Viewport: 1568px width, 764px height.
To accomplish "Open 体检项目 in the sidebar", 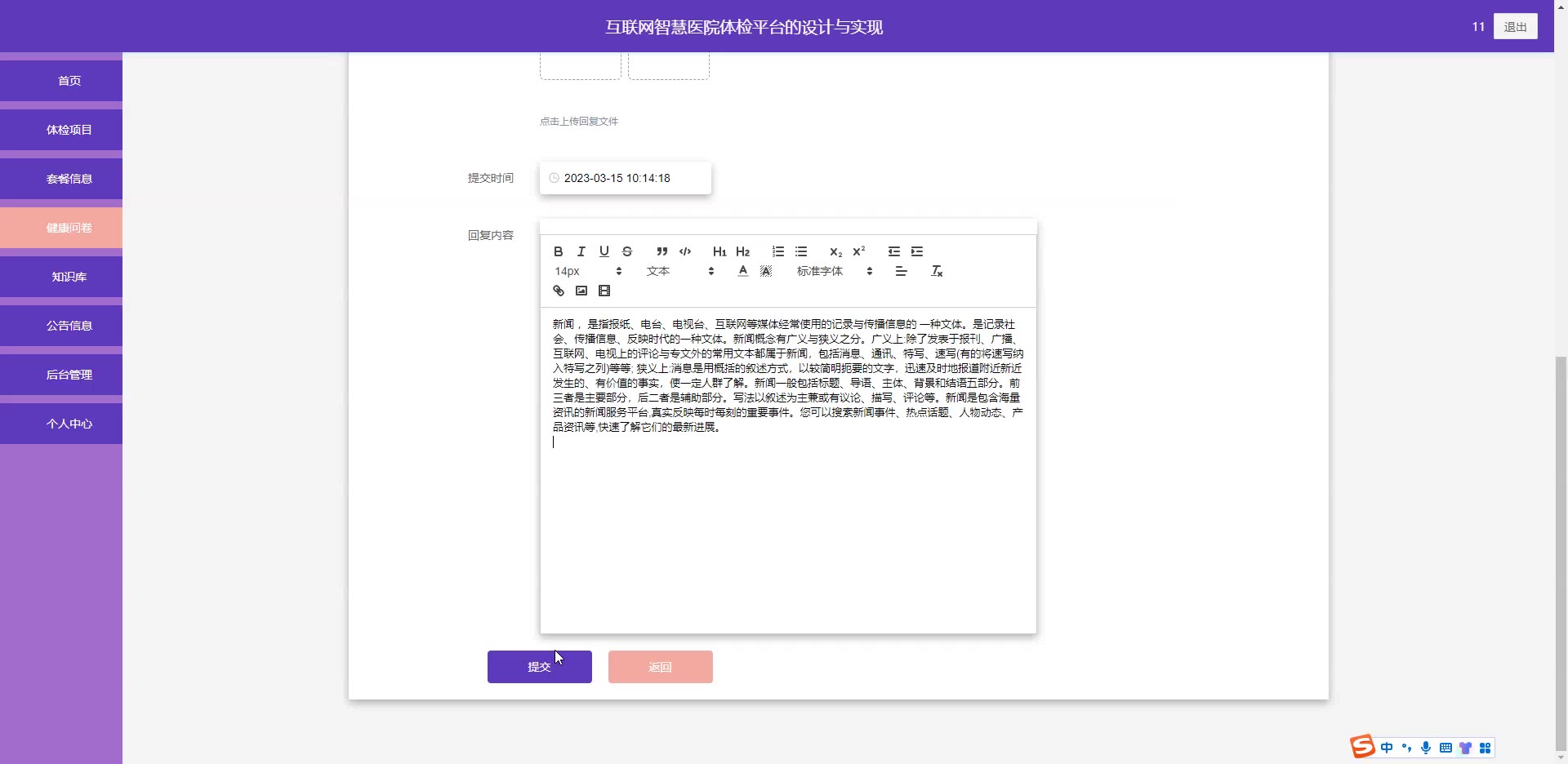I will click(61, 130).
